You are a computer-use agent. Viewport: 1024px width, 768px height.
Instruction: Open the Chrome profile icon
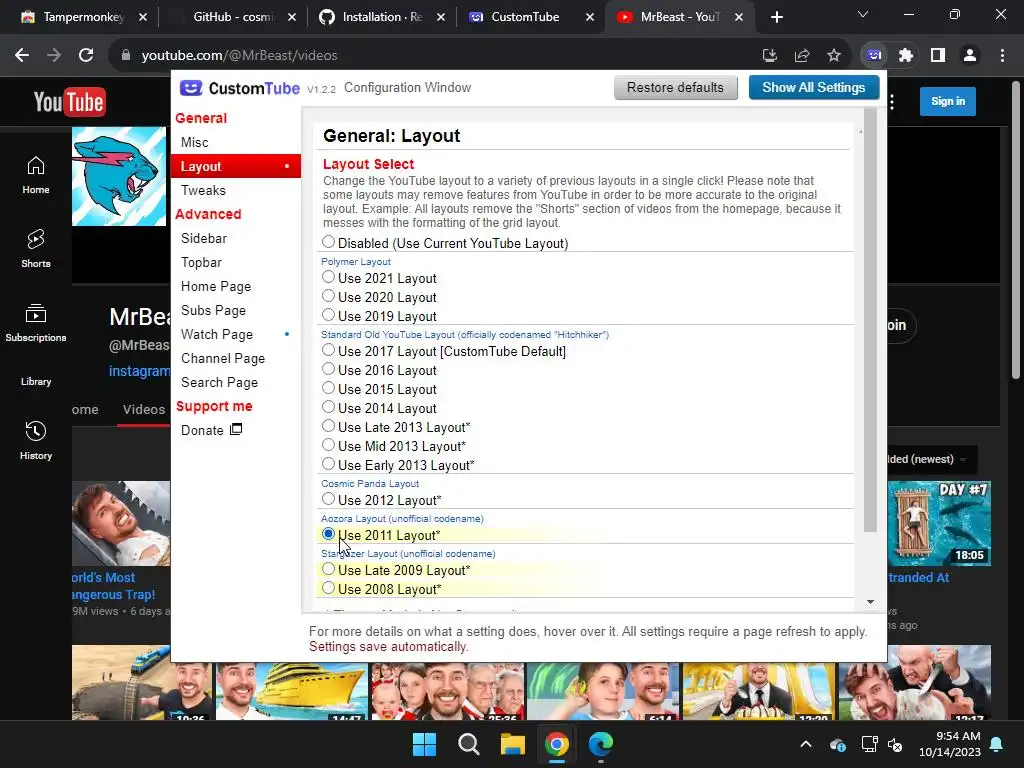pyautogui.click(x=970, y=56)
